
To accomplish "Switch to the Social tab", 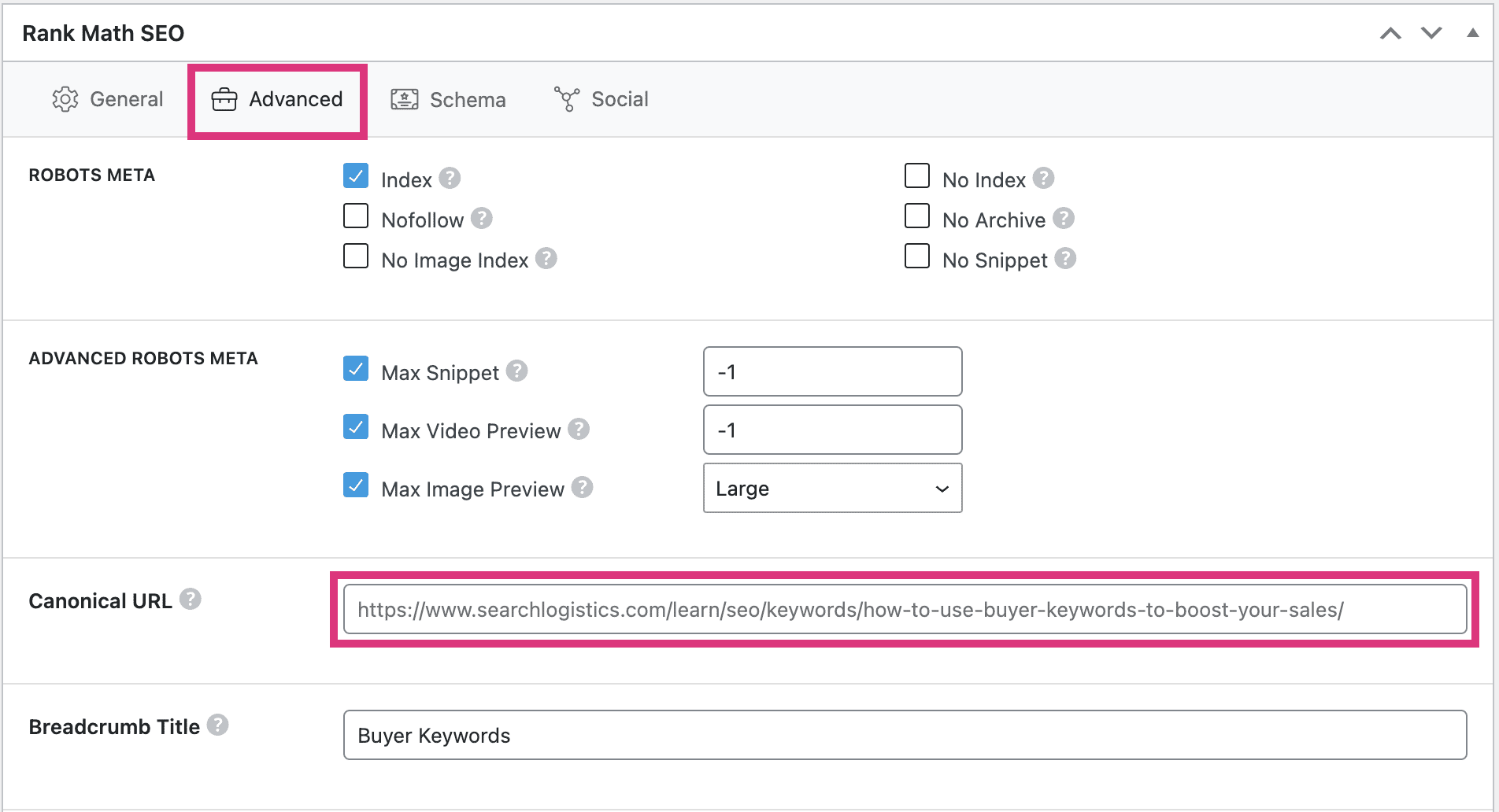I will (x=601, y=100).
